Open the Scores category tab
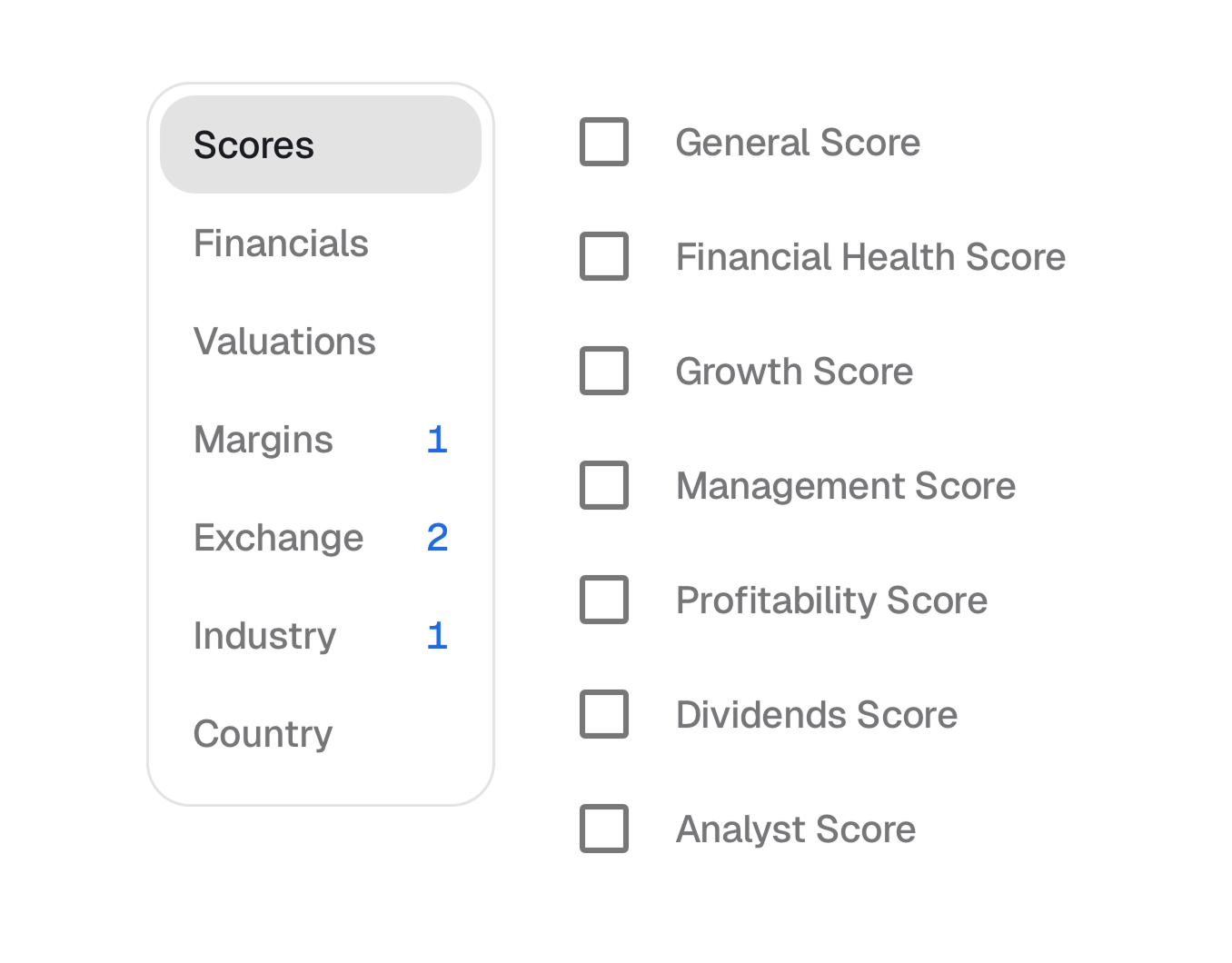Viewport: 1232px width, 963px height. click(320, 145)
